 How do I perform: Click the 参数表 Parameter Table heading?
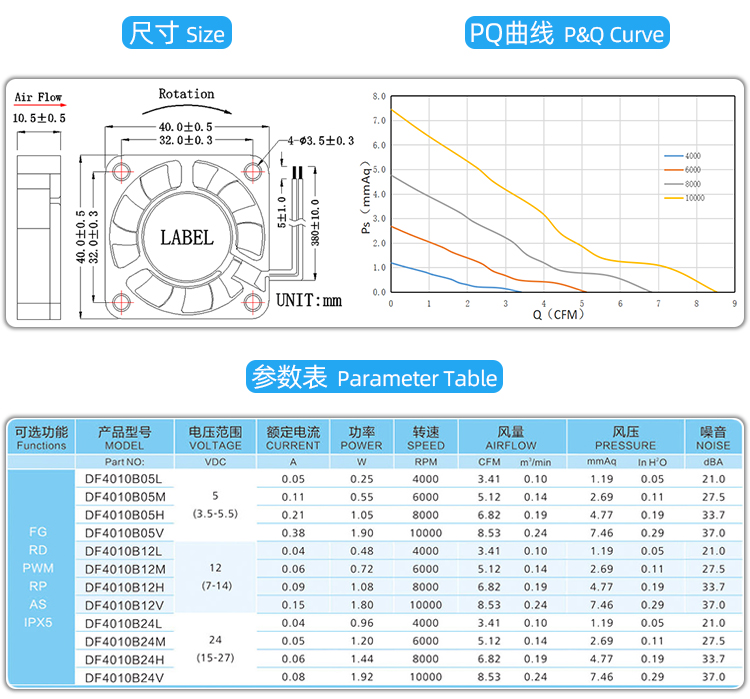(375, 378)
